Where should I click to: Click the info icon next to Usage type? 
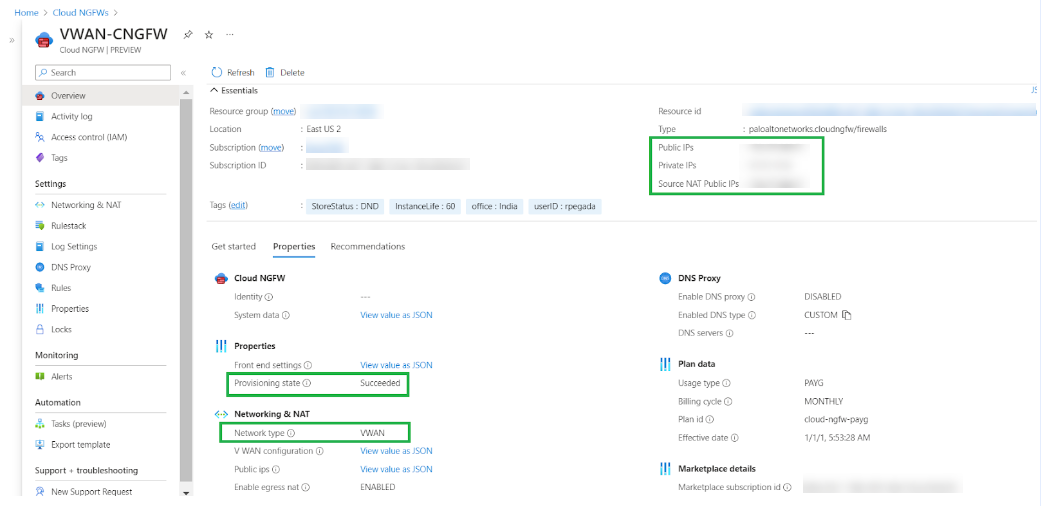point(727,383)
